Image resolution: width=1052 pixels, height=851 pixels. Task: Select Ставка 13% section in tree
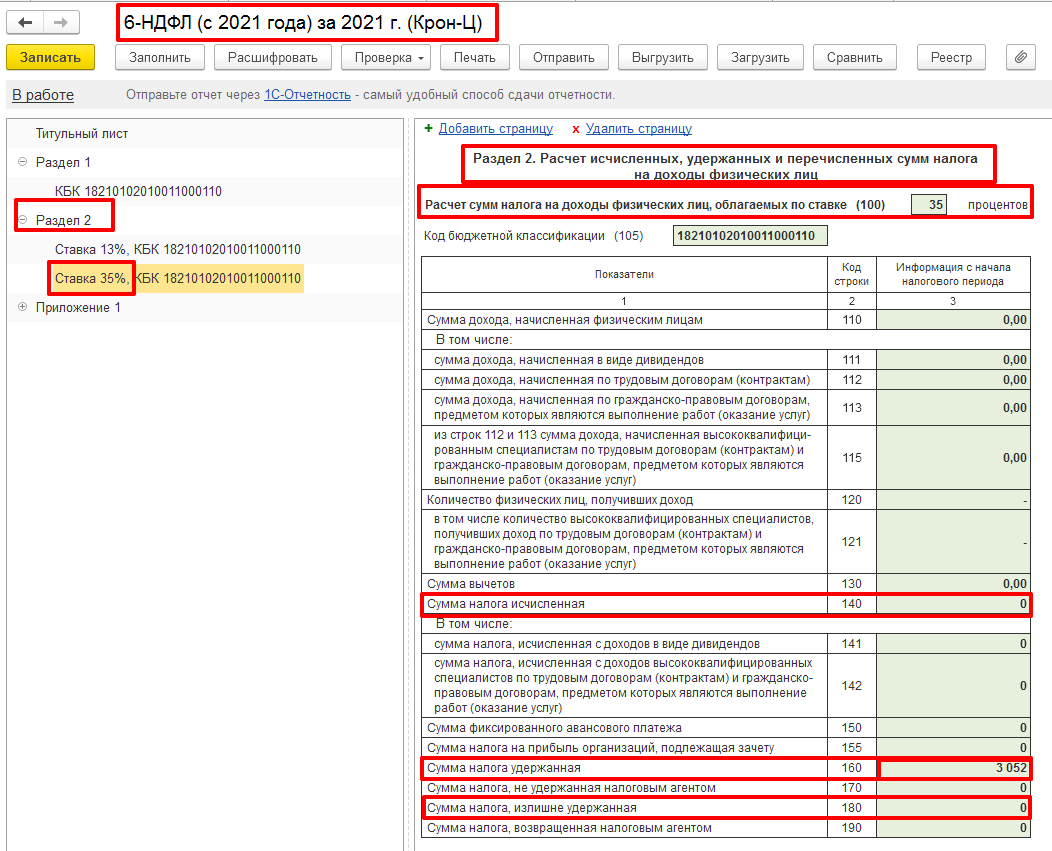coord(177,249)
